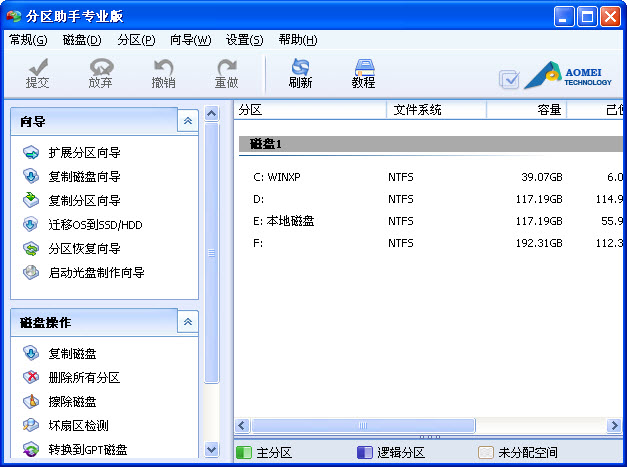This screenshot has height=467, width=627.
Task: Open the 分区恢复向导 recovery wizard
Action: (84, 249)
